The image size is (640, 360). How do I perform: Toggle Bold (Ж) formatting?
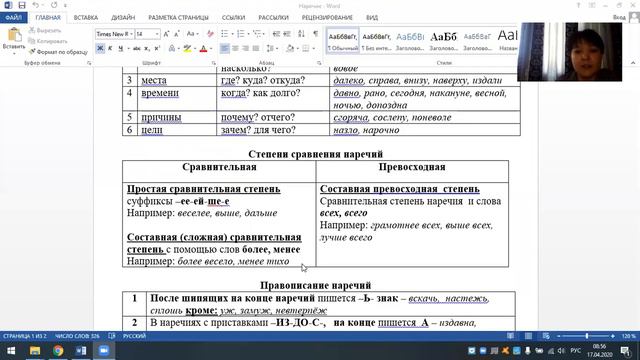[100, 49]
